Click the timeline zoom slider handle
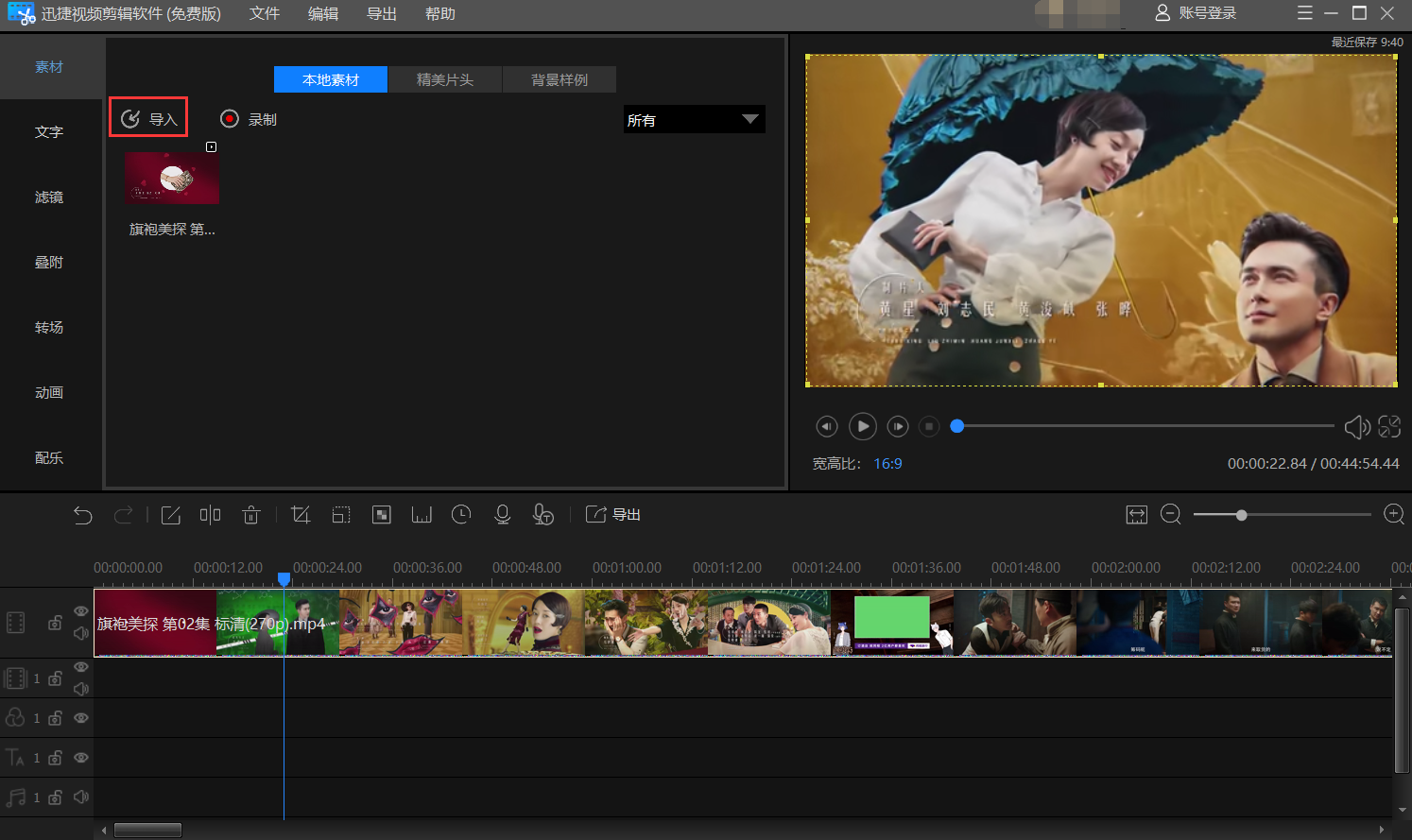The height and width of the screenshot is (840, 1412). pyautogui.click(x=1241, y=515)
